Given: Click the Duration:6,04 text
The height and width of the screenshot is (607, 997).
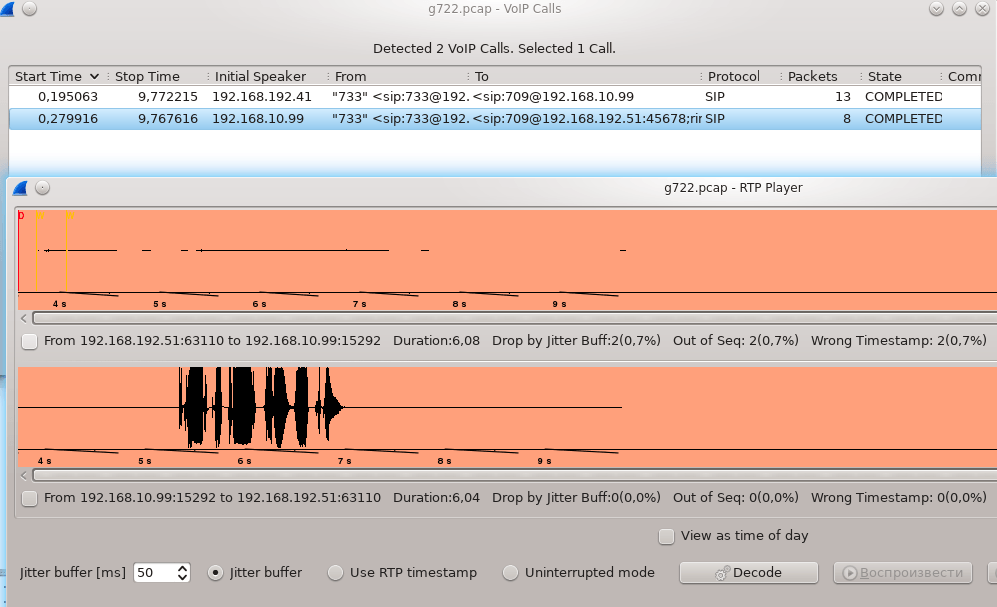Looking at the screenshot, I should tap(436, 498).
